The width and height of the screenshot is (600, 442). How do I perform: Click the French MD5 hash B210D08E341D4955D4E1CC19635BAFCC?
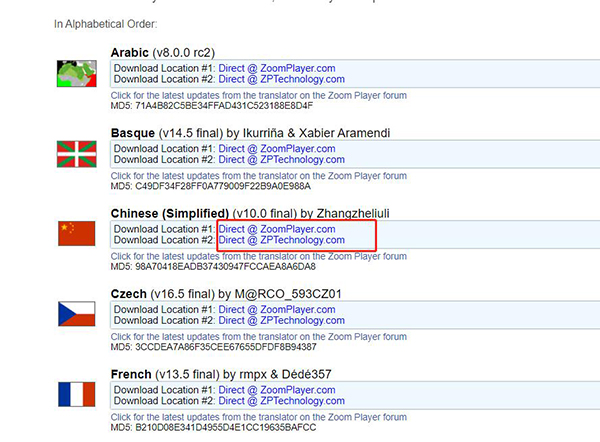pos(226,427)
